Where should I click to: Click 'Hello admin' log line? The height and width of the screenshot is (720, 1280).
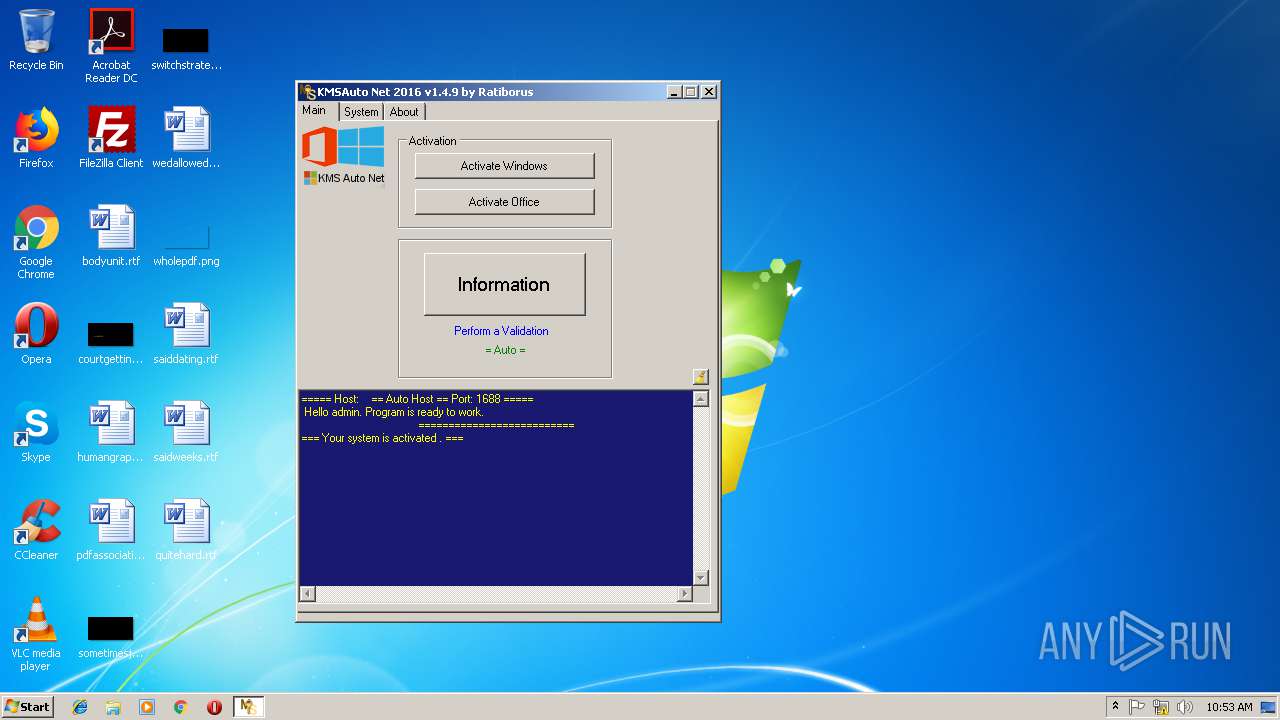pos(394,412)
